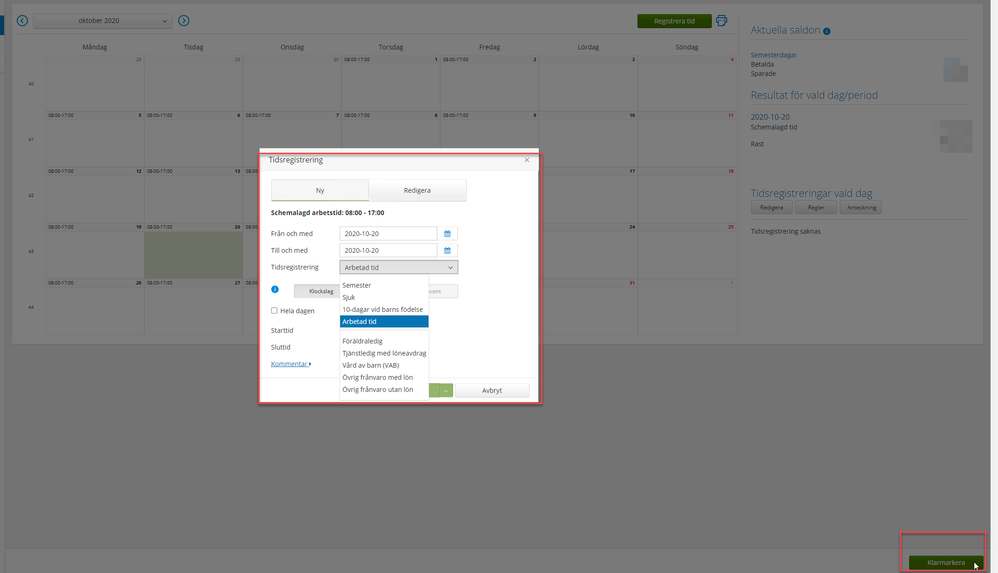The height and width of the screenshot is (573, 998).
Task: Switch to the Redigera tab in dialog
Action: coord(418,190)
